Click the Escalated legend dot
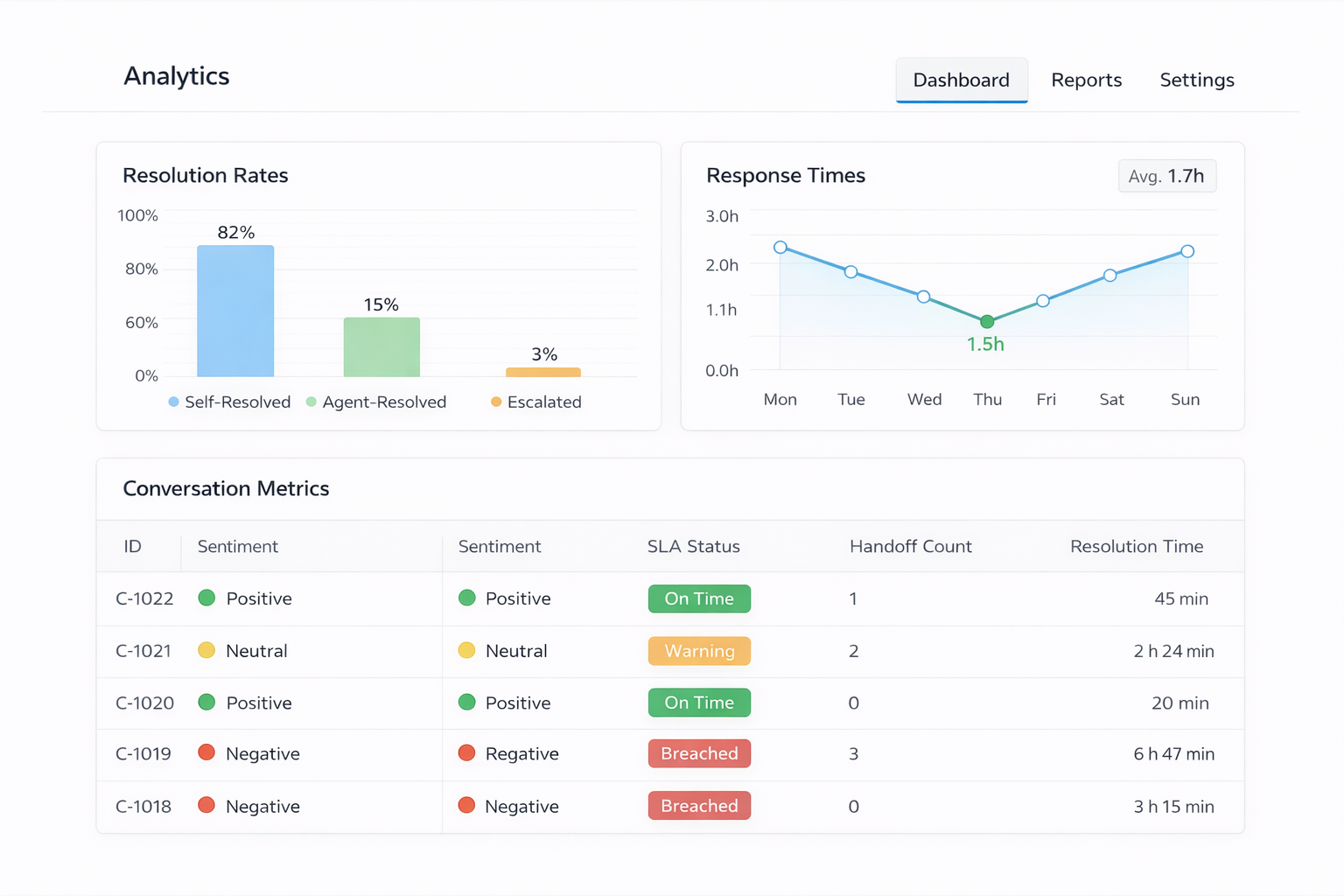The width and height of the screenshot is (1344, 896). (496, 402)
